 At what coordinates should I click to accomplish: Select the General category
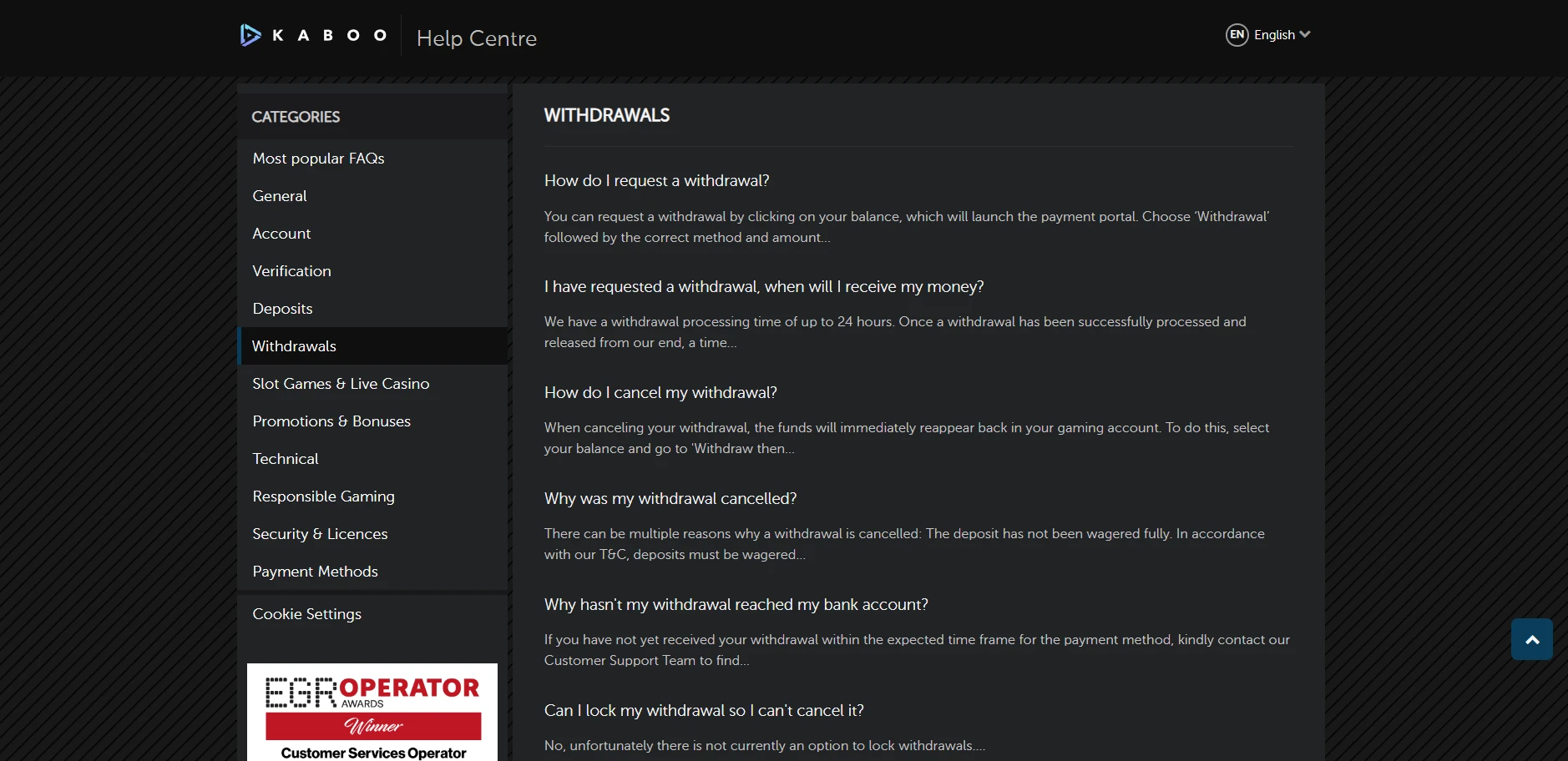coord(372,196)
